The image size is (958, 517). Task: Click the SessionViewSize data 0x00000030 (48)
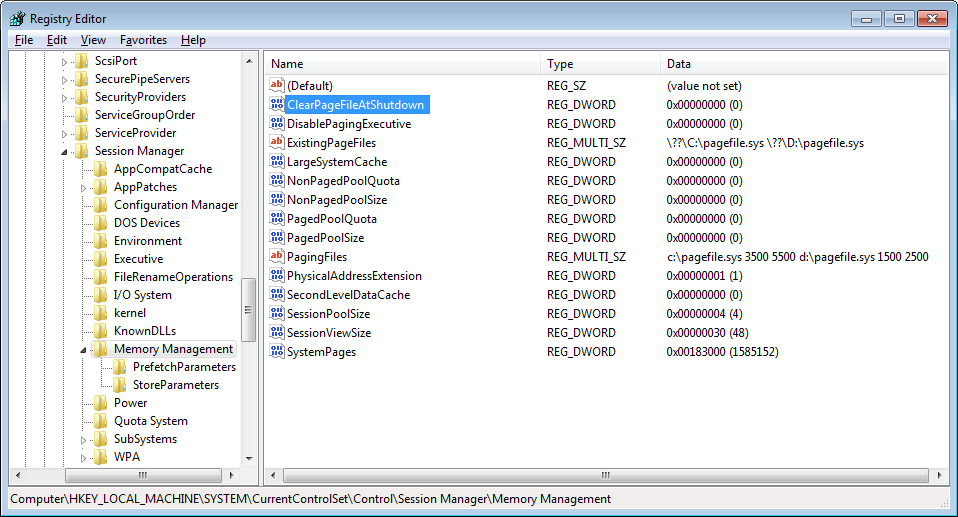coord(708,332)
